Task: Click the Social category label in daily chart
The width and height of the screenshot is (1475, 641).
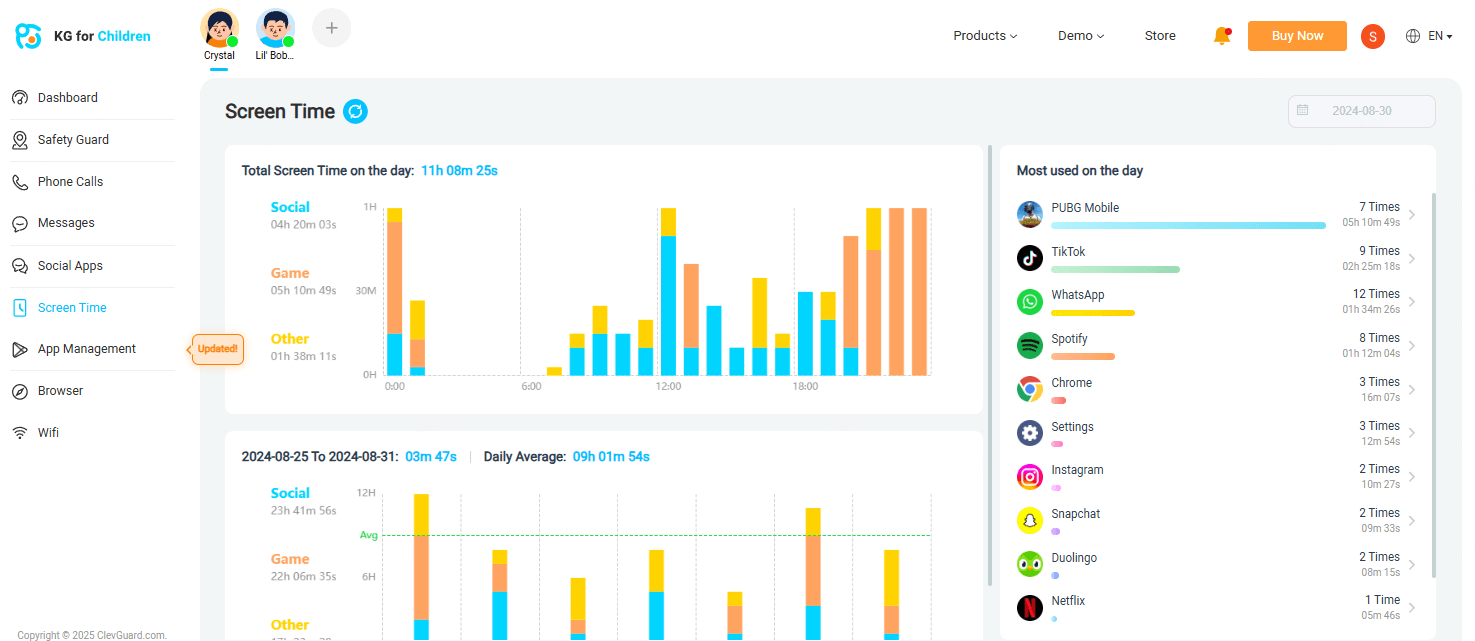Action: coord(290,207)
